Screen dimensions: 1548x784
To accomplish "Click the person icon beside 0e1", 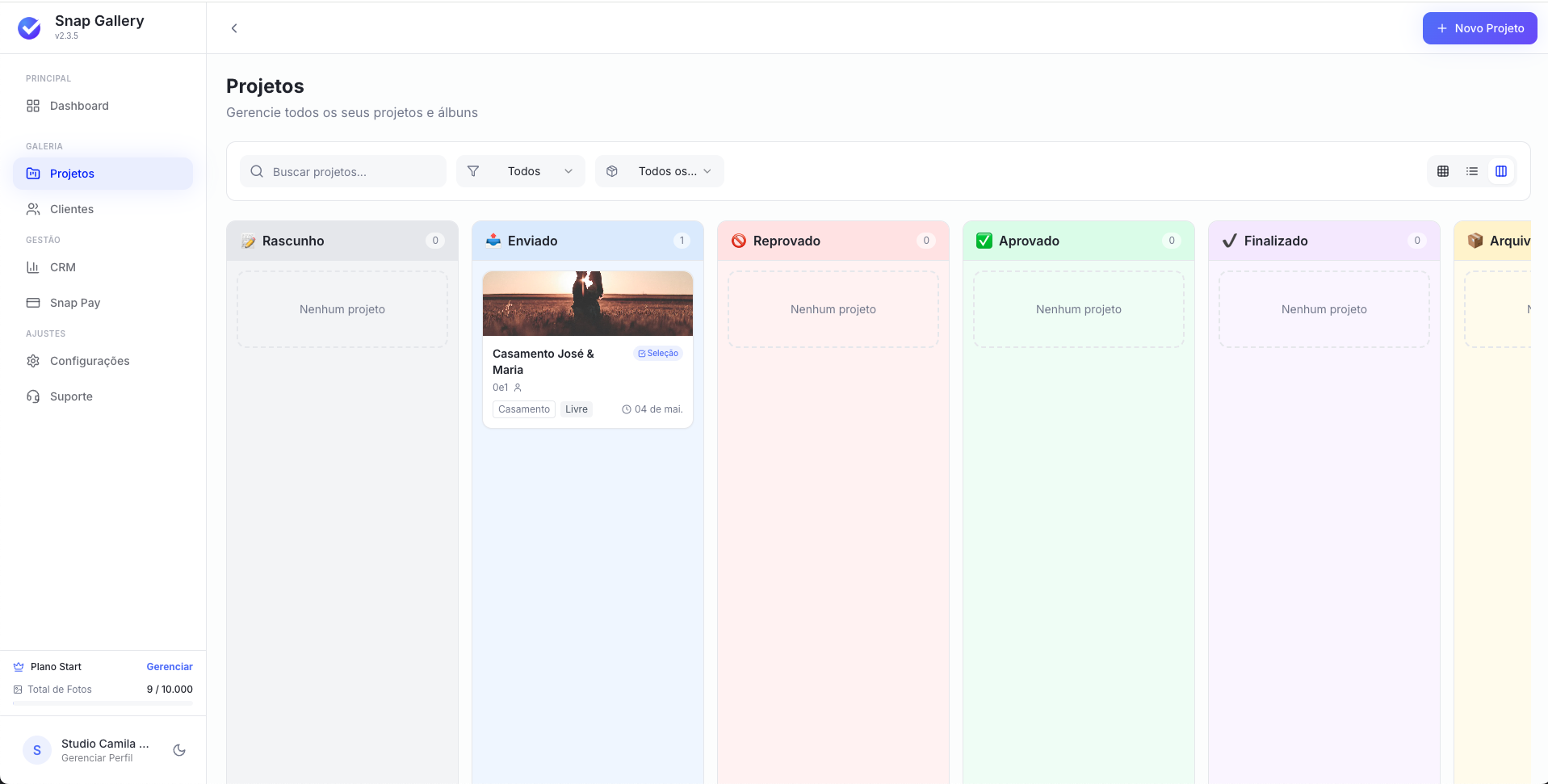I will (x=518, y=388).
